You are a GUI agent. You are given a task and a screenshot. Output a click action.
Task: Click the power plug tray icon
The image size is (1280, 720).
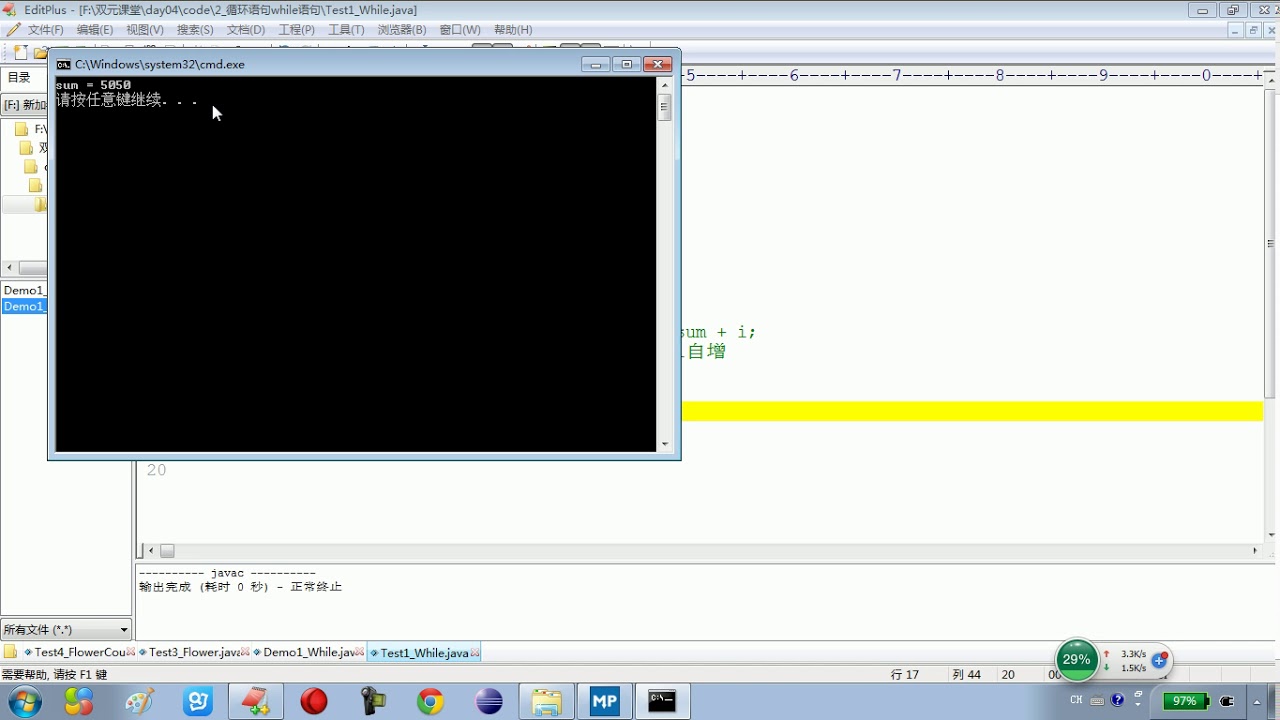point(1228,701)
